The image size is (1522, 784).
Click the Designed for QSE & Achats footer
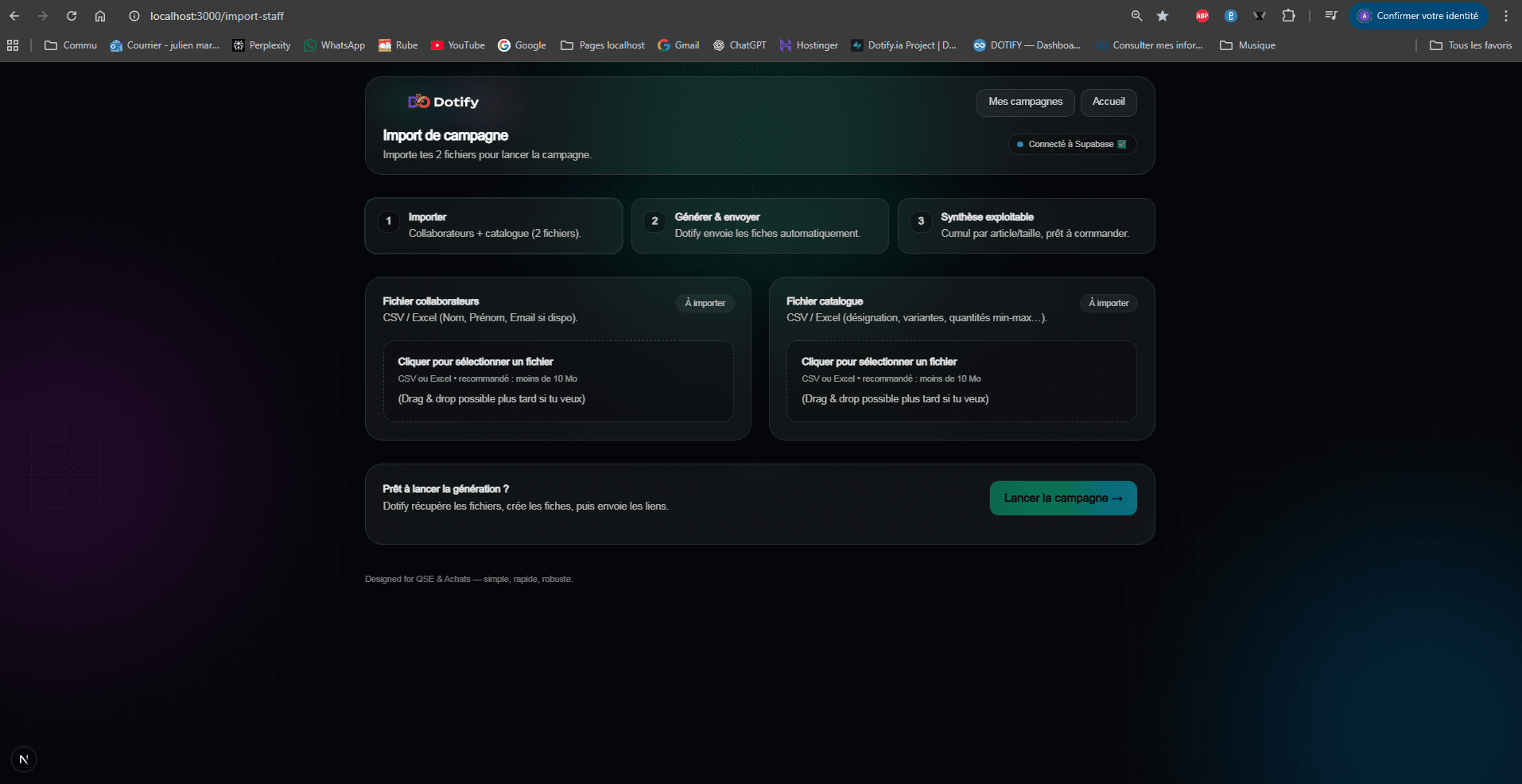pos(468,579)
